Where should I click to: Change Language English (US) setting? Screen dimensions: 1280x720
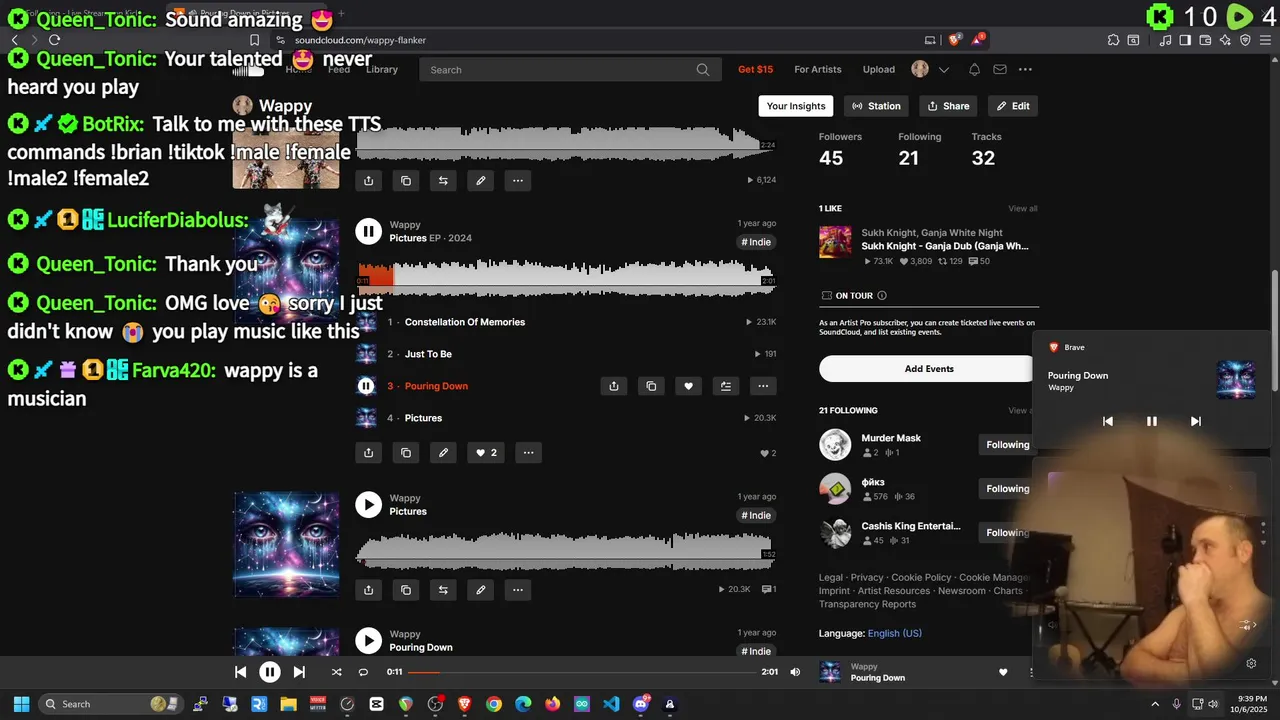click(894, 633)
